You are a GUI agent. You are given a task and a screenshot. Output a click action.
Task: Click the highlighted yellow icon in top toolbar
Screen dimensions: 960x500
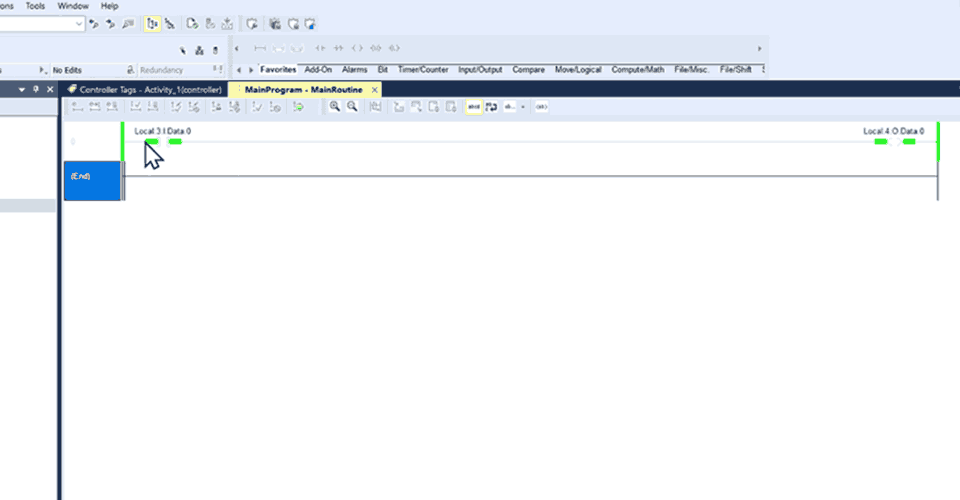point(152,23)
